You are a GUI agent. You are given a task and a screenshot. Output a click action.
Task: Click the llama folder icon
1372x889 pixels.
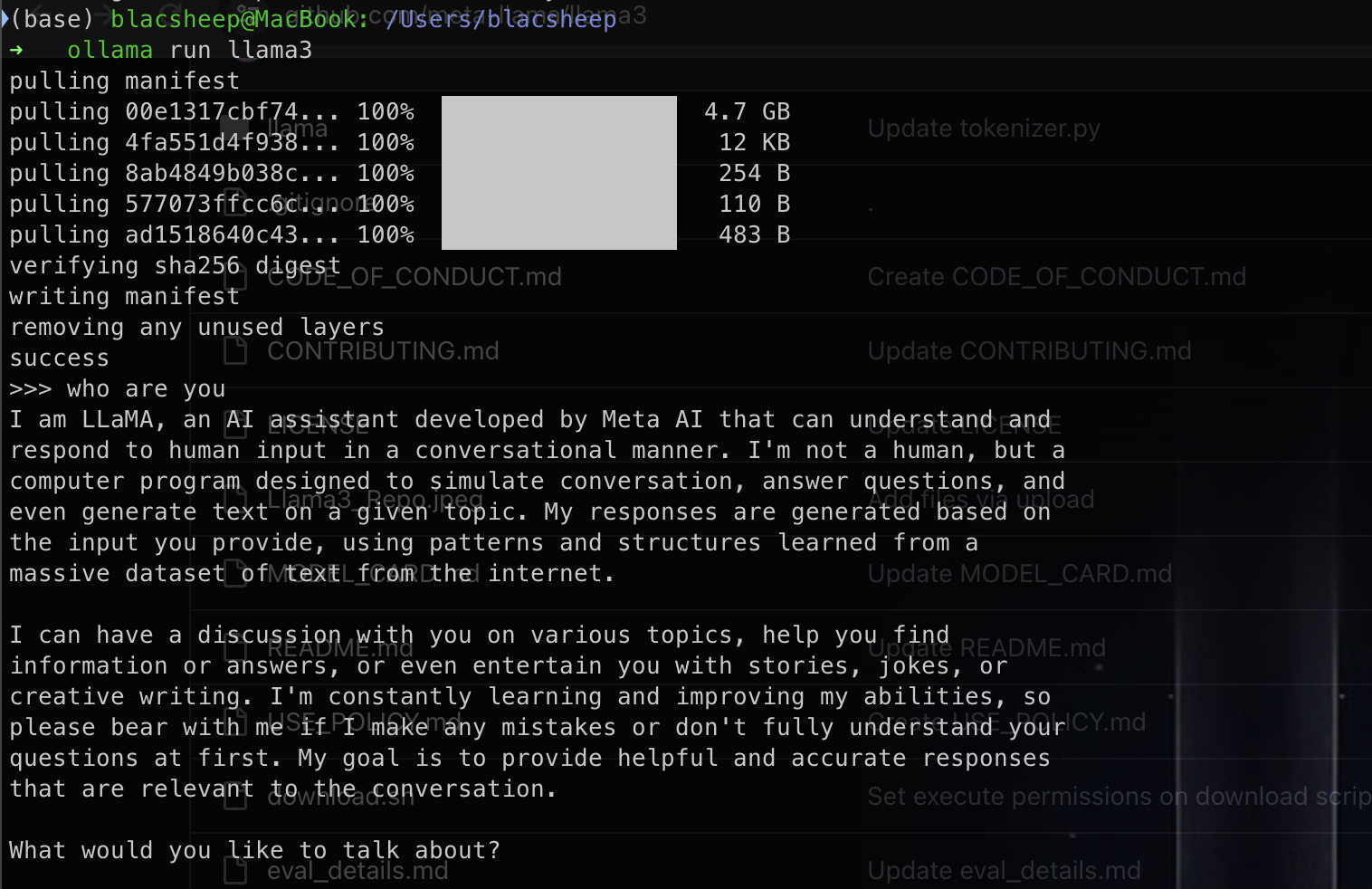[x=234, y=129]
